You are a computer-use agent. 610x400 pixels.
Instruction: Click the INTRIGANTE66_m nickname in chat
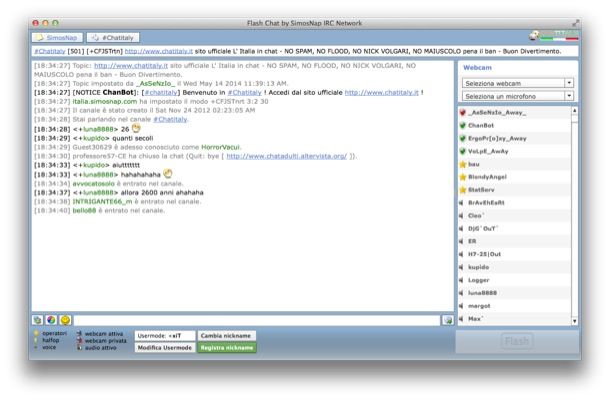click(103, 201)
